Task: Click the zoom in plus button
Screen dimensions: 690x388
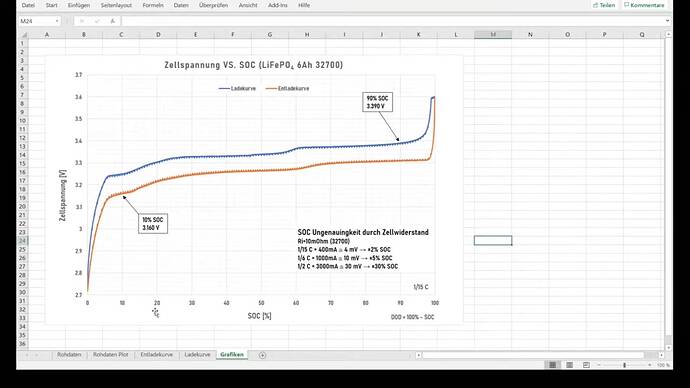Action: 650,365
